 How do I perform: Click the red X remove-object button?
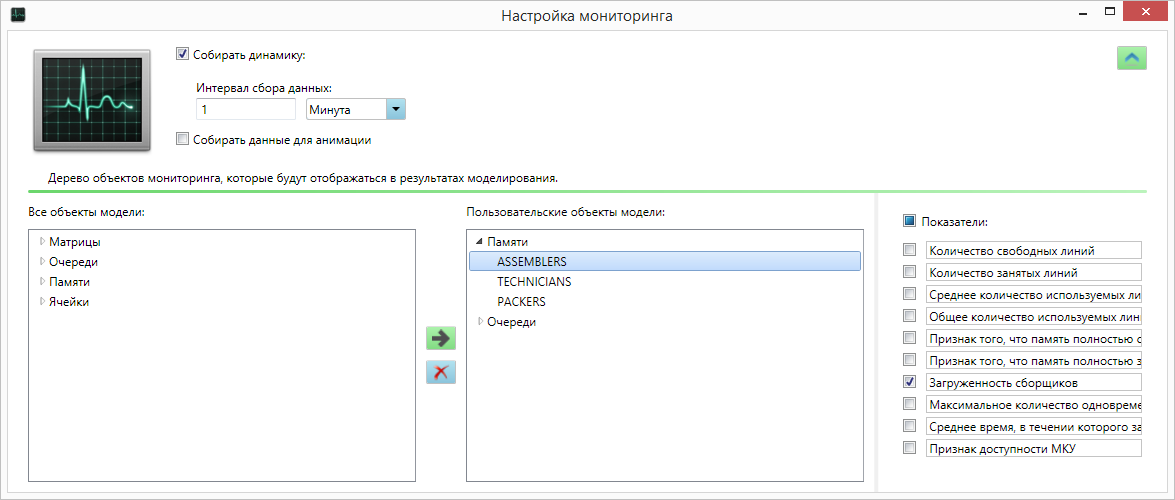(x=441, y=372)
